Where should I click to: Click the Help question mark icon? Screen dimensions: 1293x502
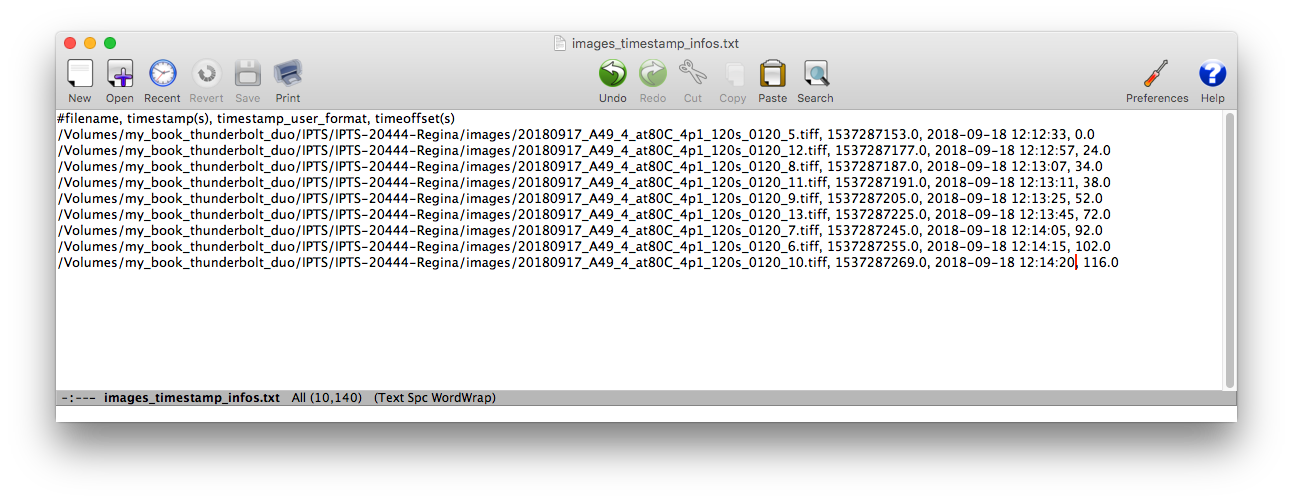[1212, 75]
